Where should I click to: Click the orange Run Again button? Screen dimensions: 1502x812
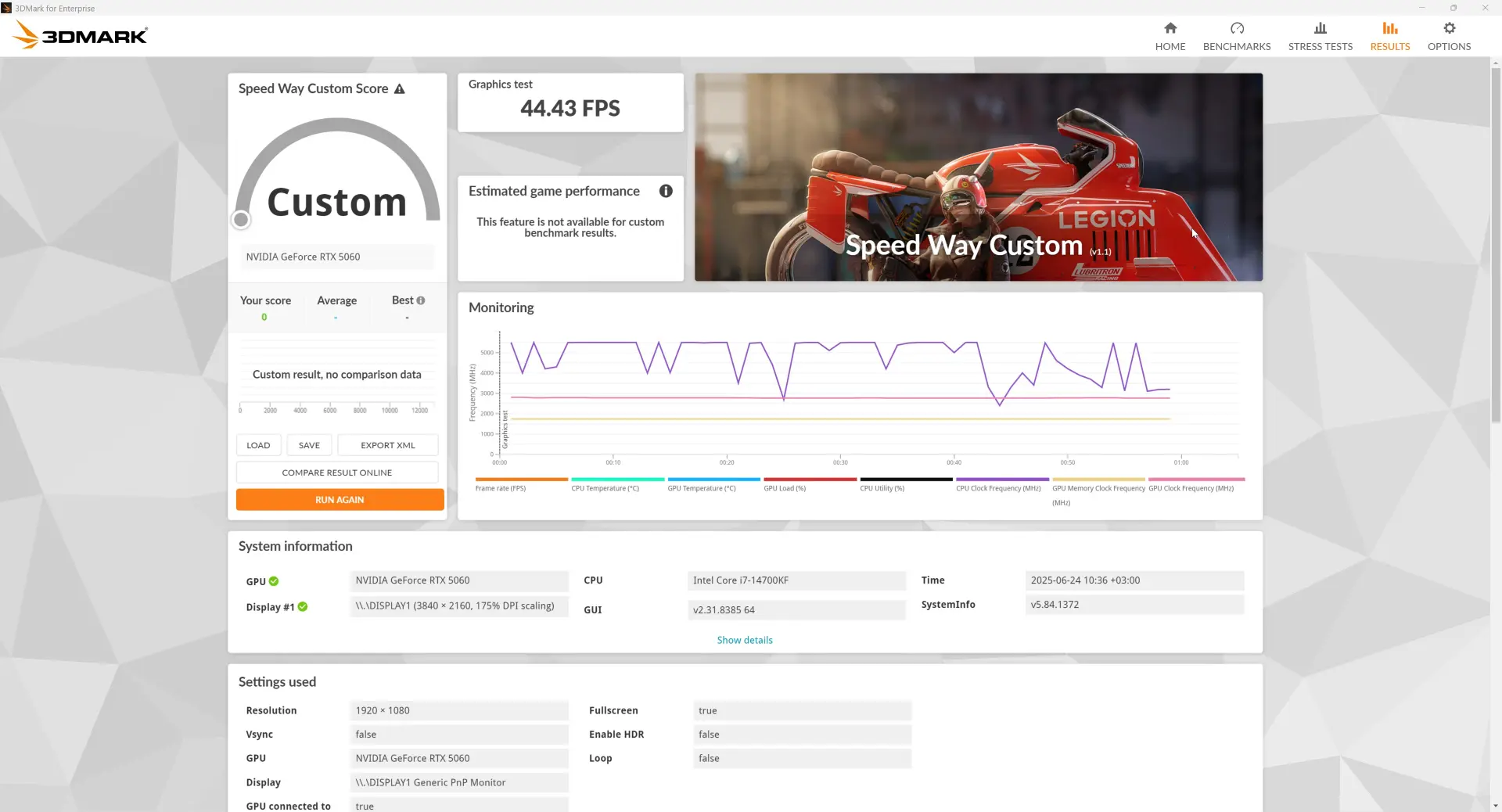(x=340, y=500)
